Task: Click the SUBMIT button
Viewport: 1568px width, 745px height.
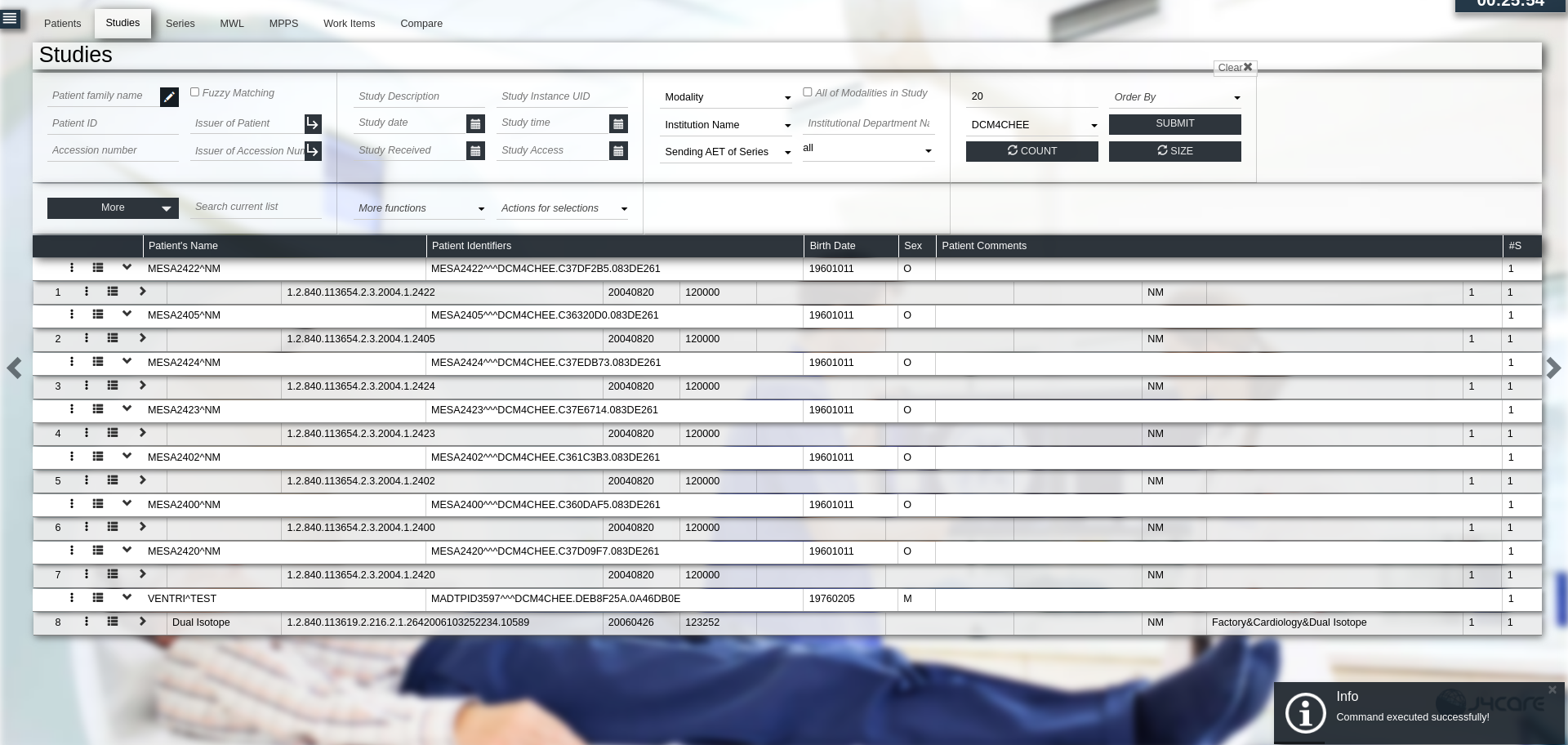Action: click(x=1174, y=123)
